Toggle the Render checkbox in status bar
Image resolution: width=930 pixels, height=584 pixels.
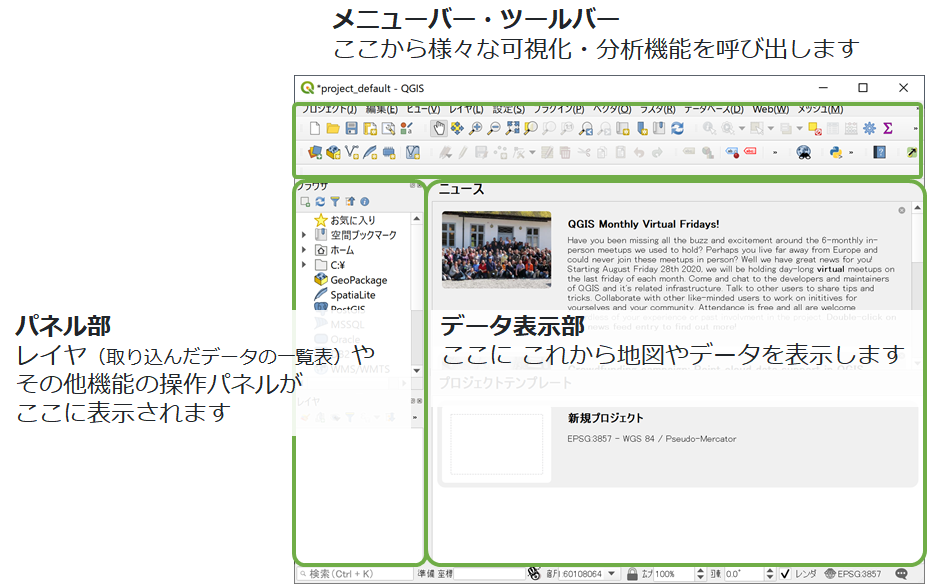[x=785, y=573]
